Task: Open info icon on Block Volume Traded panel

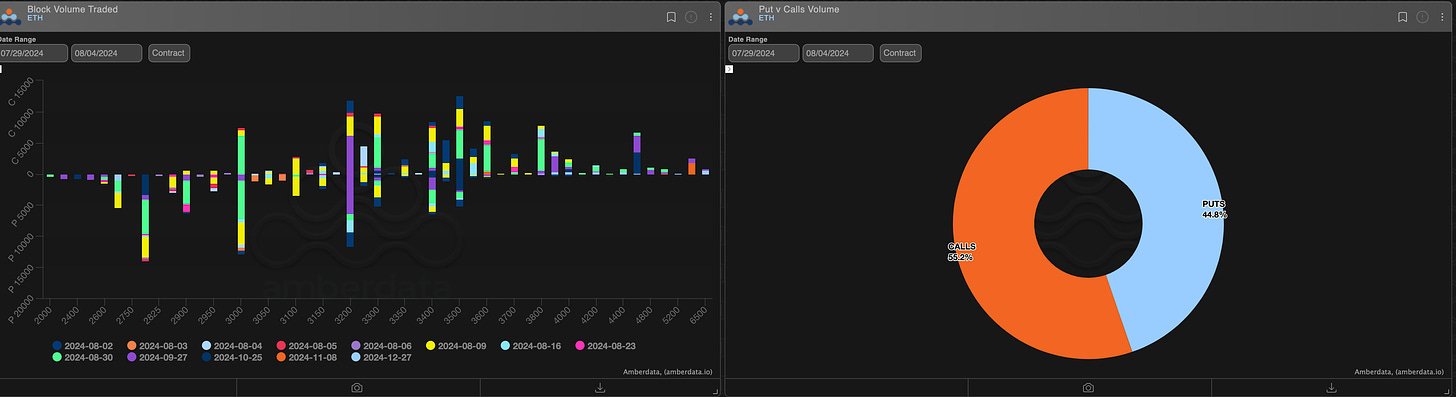Action: [x=691, y=17]
